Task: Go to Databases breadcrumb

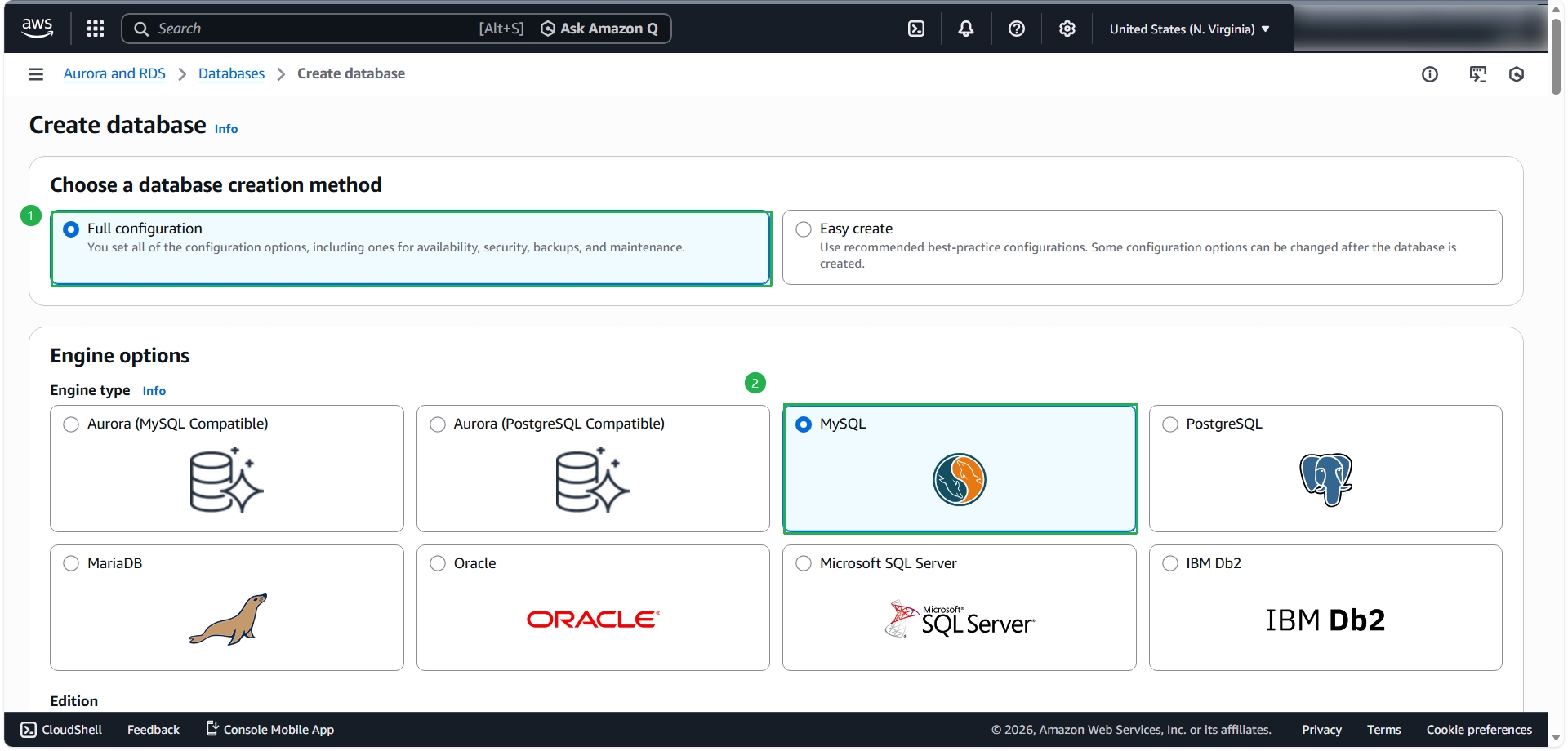Action: point(231,73)
